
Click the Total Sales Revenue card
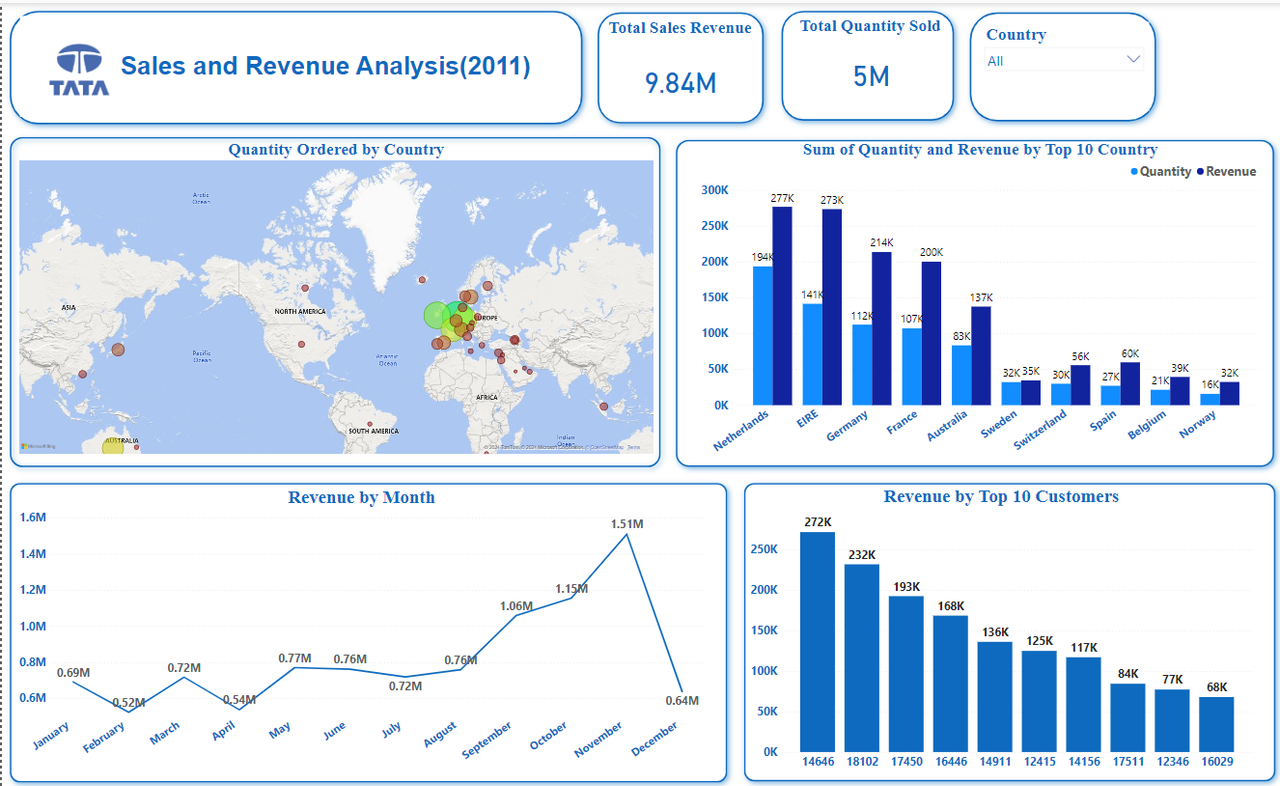[x=680, y=67]
